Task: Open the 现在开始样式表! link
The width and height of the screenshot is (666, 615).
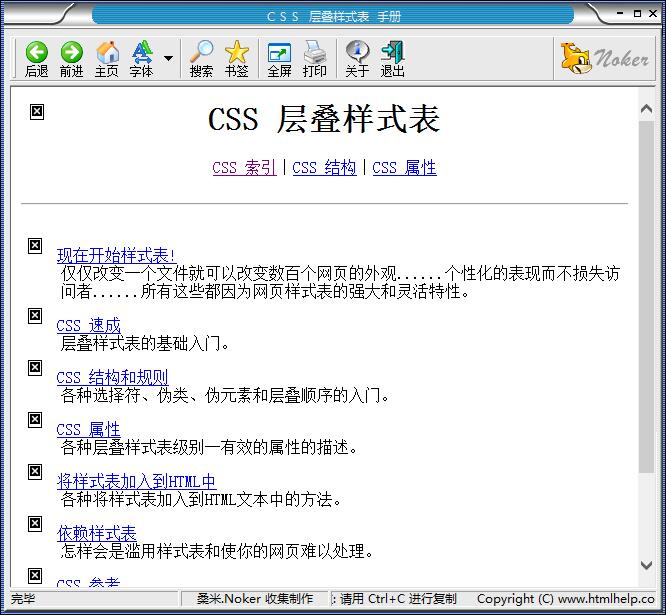Action: 116,255
